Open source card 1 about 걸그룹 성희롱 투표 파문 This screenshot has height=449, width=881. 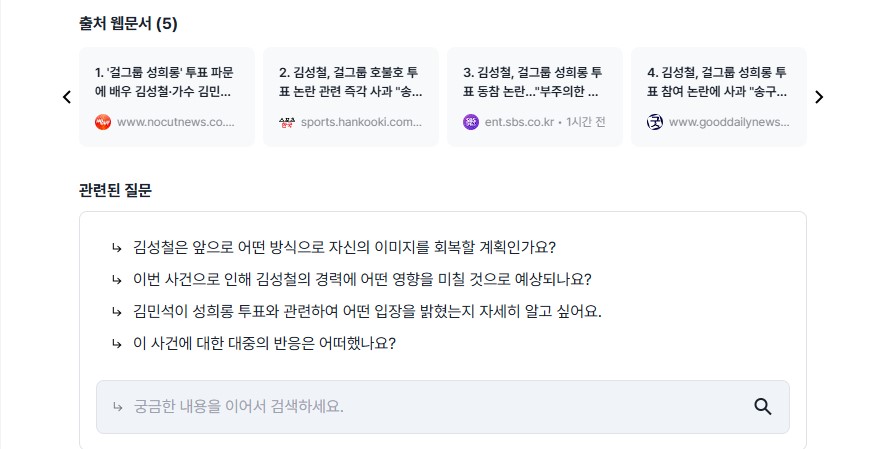click(x=167, y=97)
